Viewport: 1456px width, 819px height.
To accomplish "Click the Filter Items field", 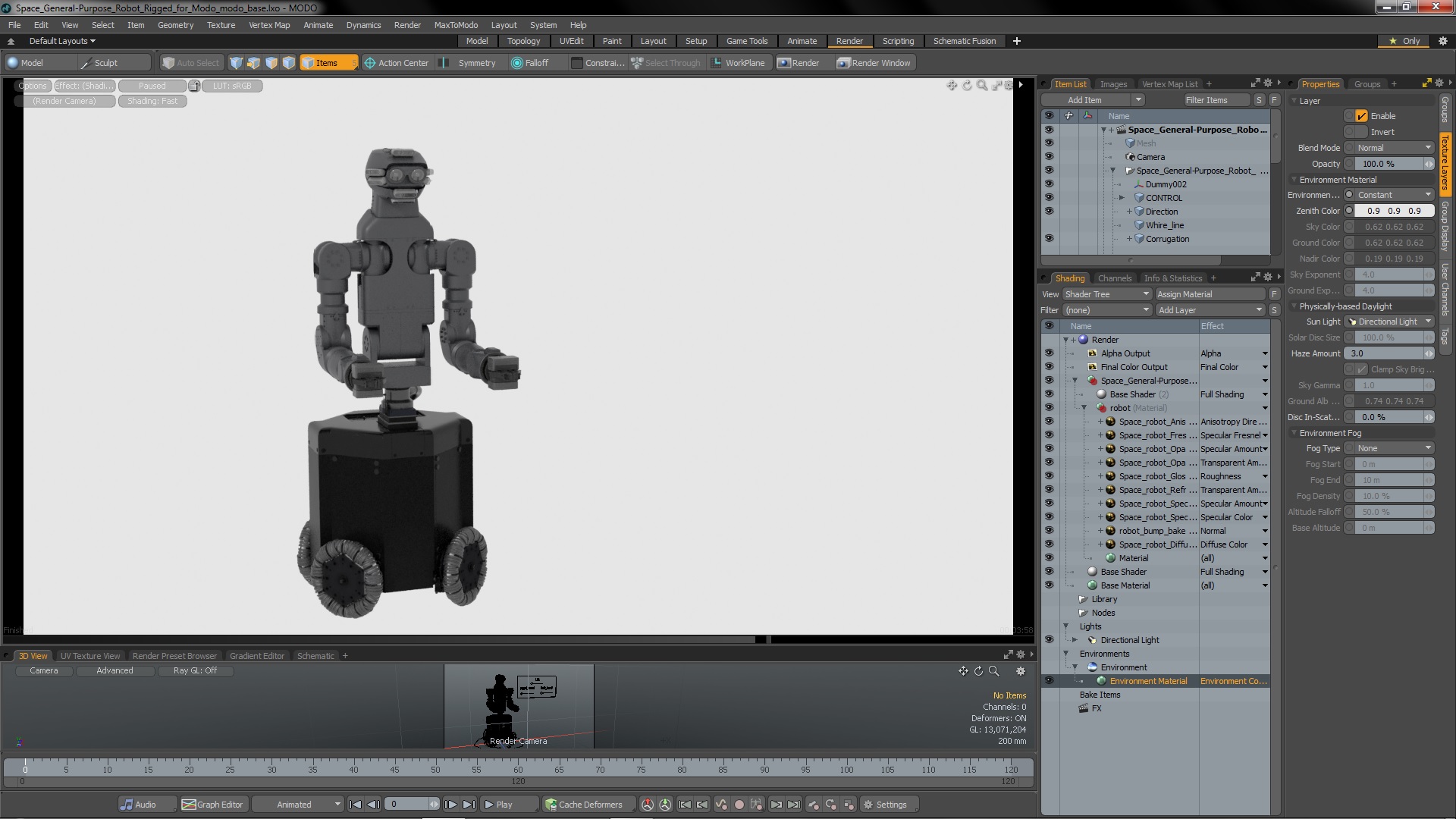I will click(1216, 100).
